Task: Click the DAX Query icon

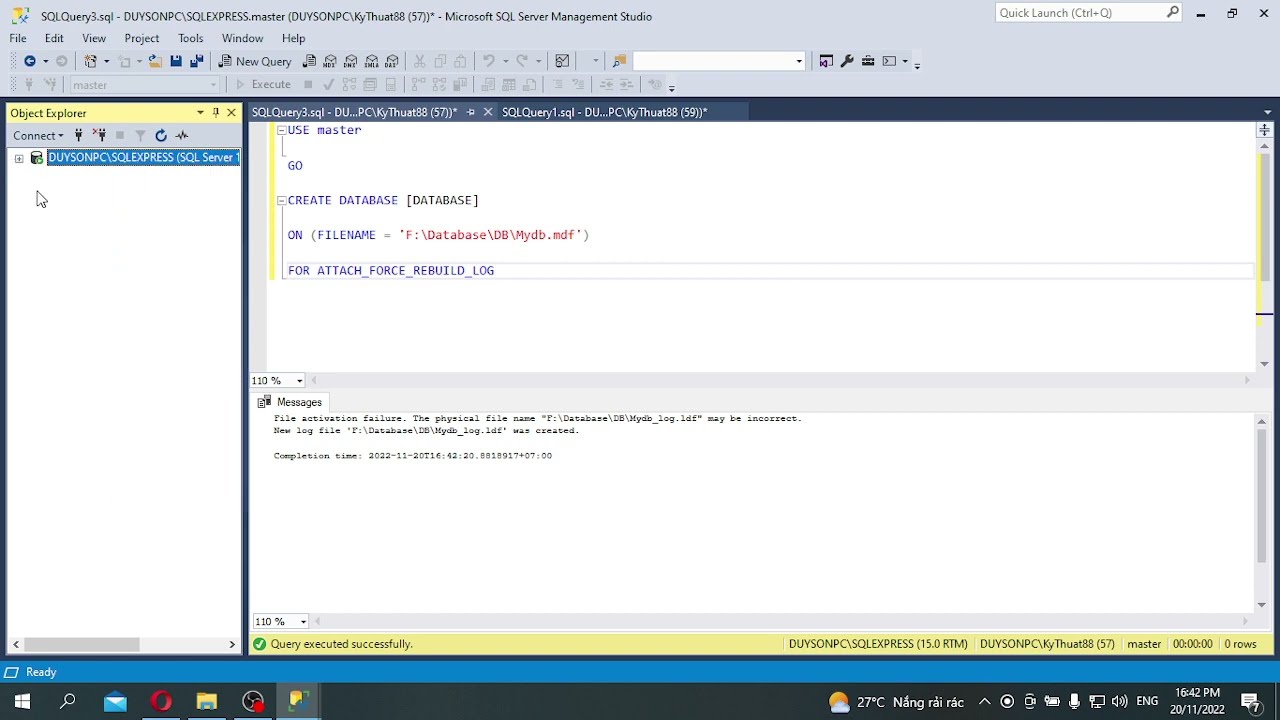Action: tap(392, 61)
